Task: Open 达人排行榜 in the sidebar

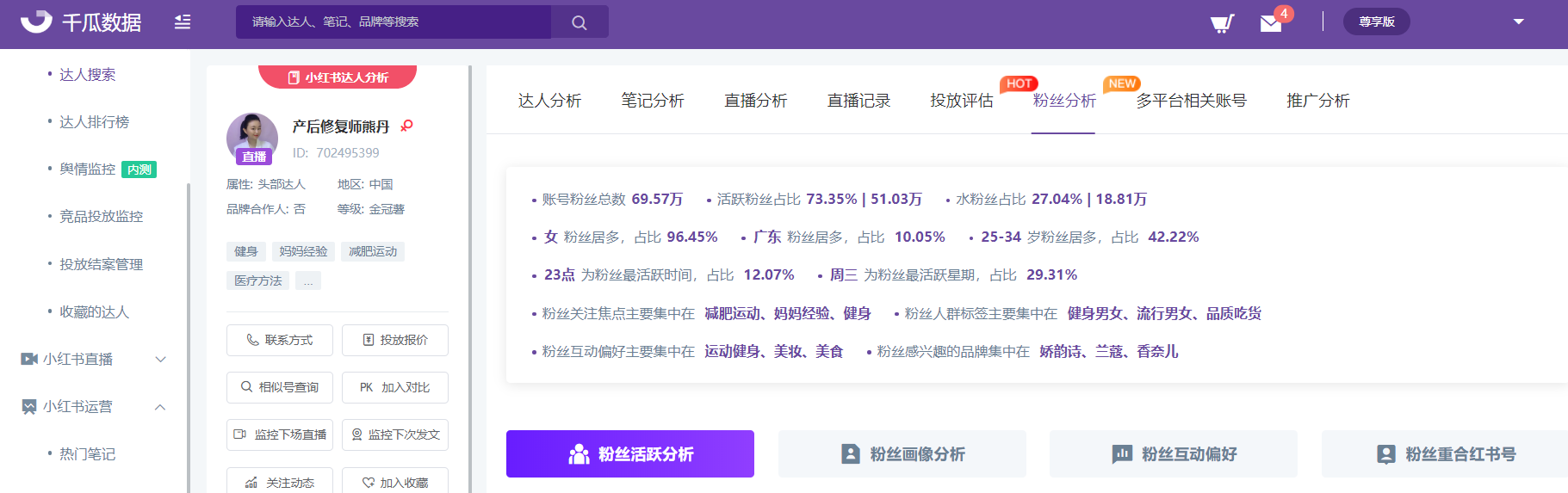Action: [94, 122]
